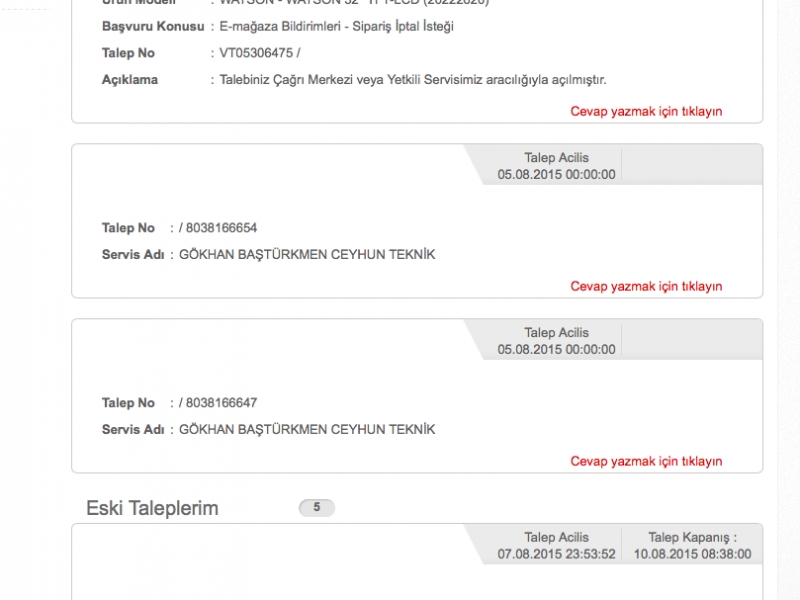This screenshot has height=600, width=800.
Task: Click the Açıklama description sentence
Action: (x=413, y=80)
